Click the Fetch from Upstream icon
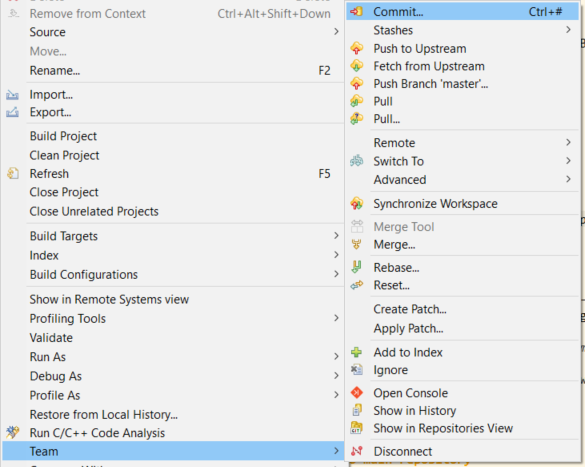585x467 pixels. point(357,66)
